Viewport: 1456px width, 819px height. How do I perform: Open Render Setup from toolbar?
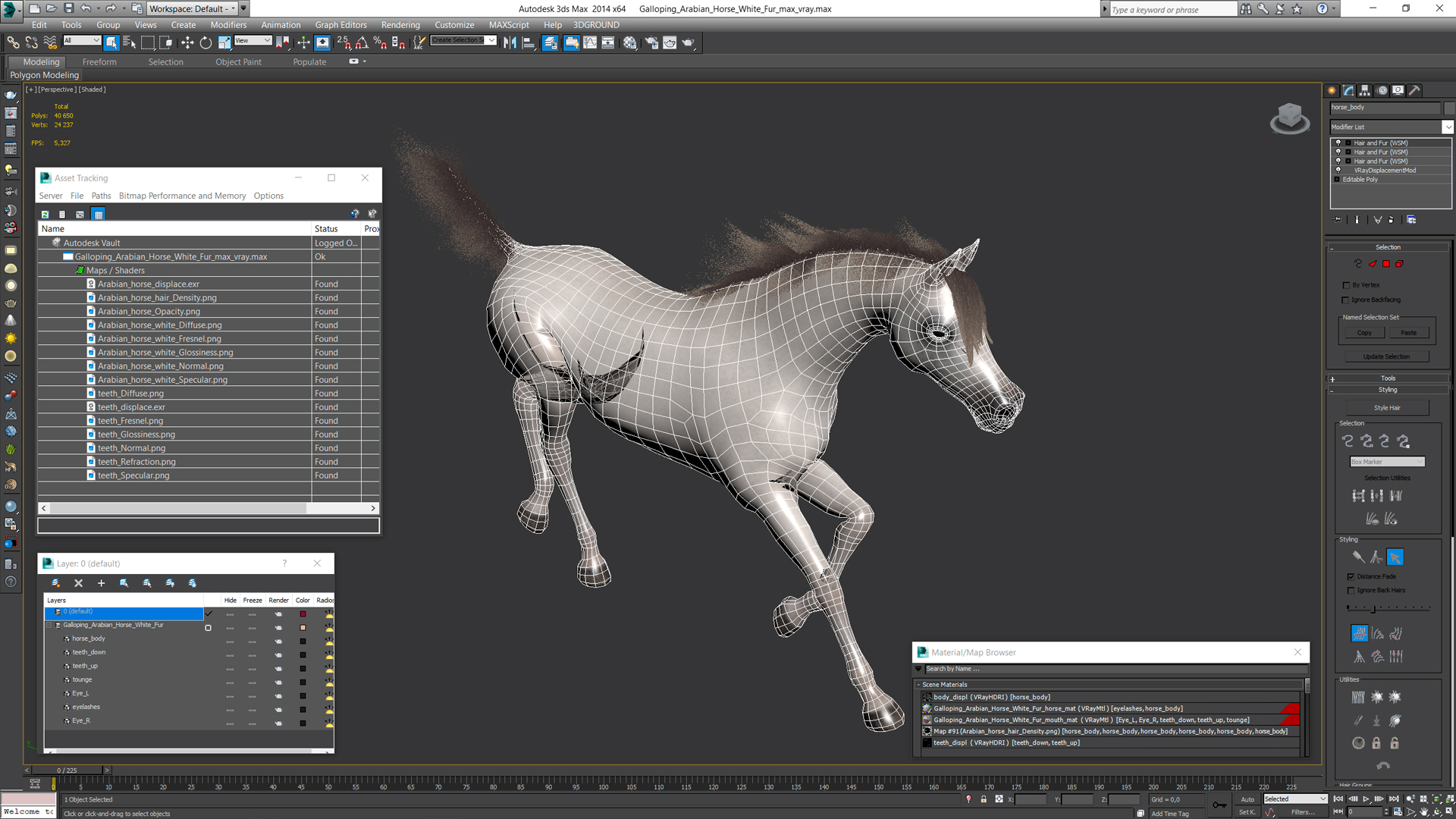pyautogui.click(x=651, y=42)
